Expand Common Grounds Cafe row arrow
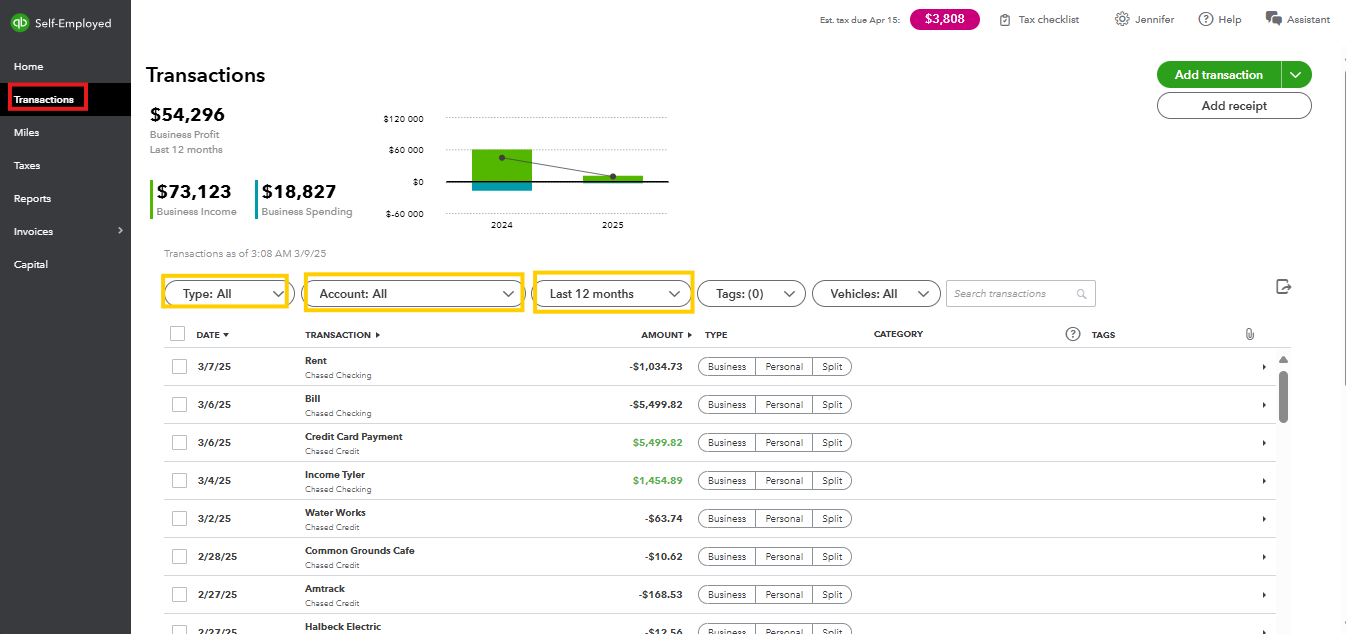Screen dimensions: 1346x634 (1264, 557)
